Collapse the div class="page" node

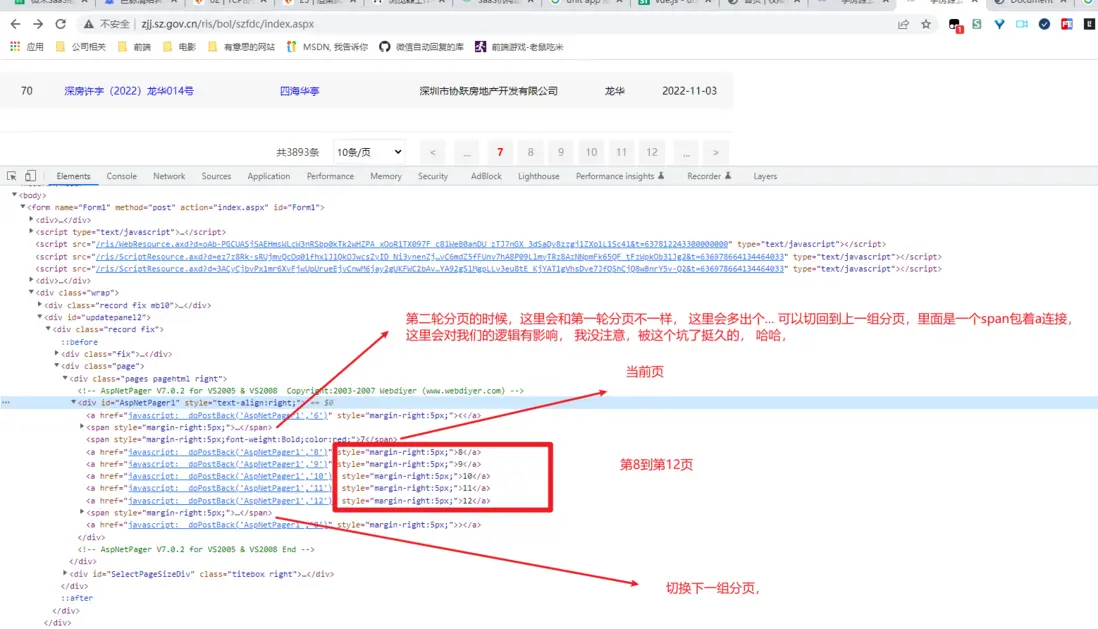click(57, 366)
